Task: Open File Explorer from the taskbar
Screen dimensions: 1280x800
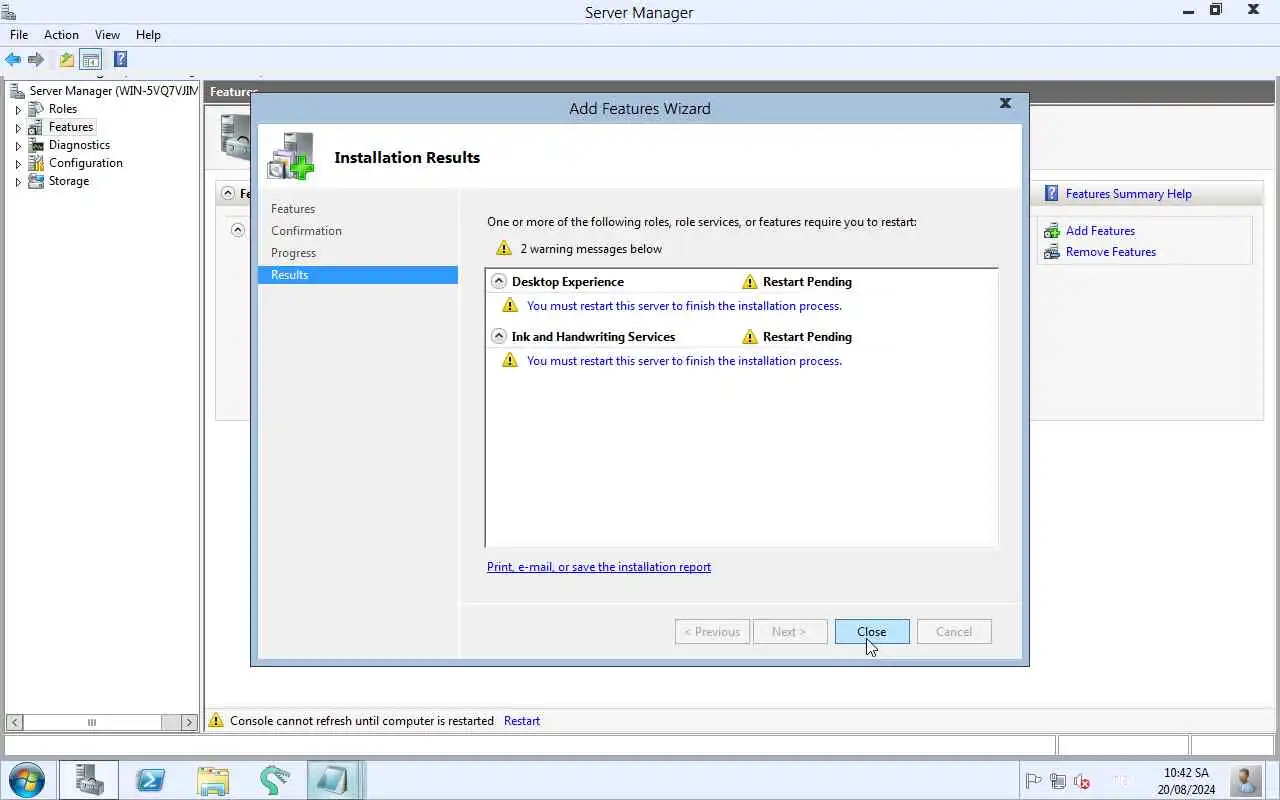Action: point(213,780)
